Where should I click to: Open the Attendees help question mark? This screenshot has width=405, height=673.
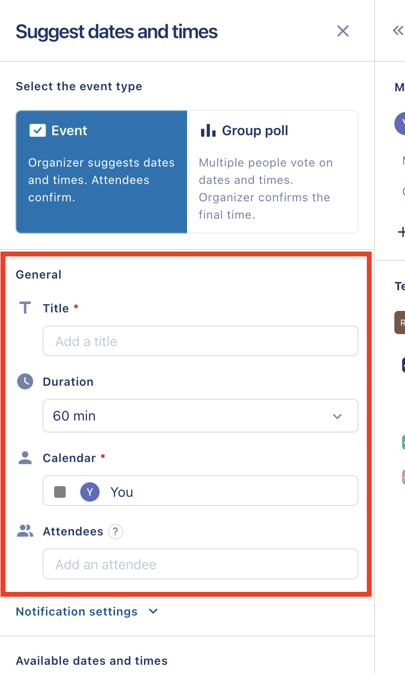pyautogui.click(x=115, y=531)
